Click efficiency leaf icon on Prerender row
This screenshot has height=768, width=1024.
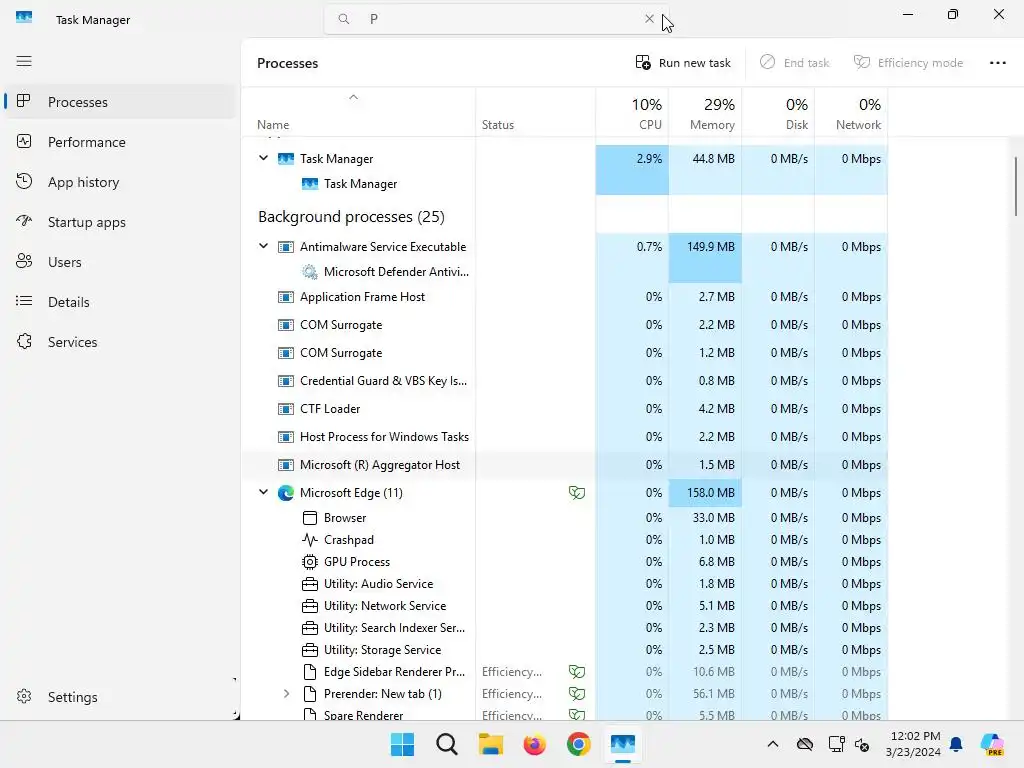tap(577, 694)
